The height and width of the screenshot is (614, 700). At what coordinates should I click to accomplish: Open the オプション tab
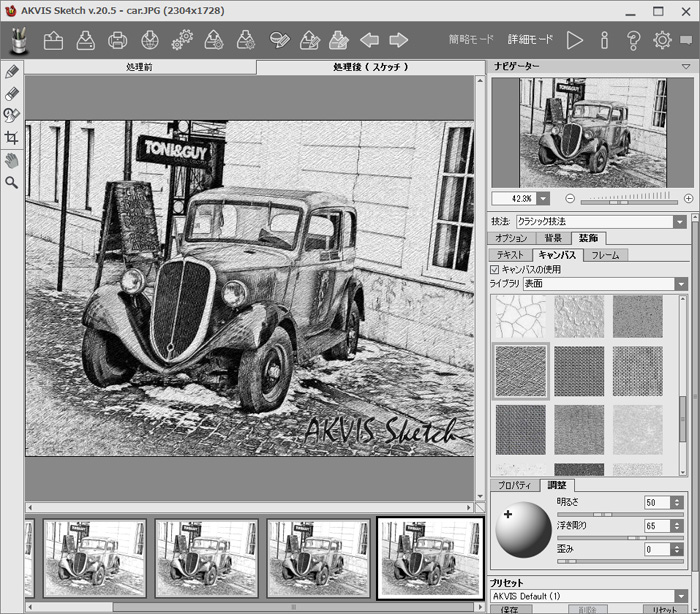pyautogui.click(x=511, y=238)
